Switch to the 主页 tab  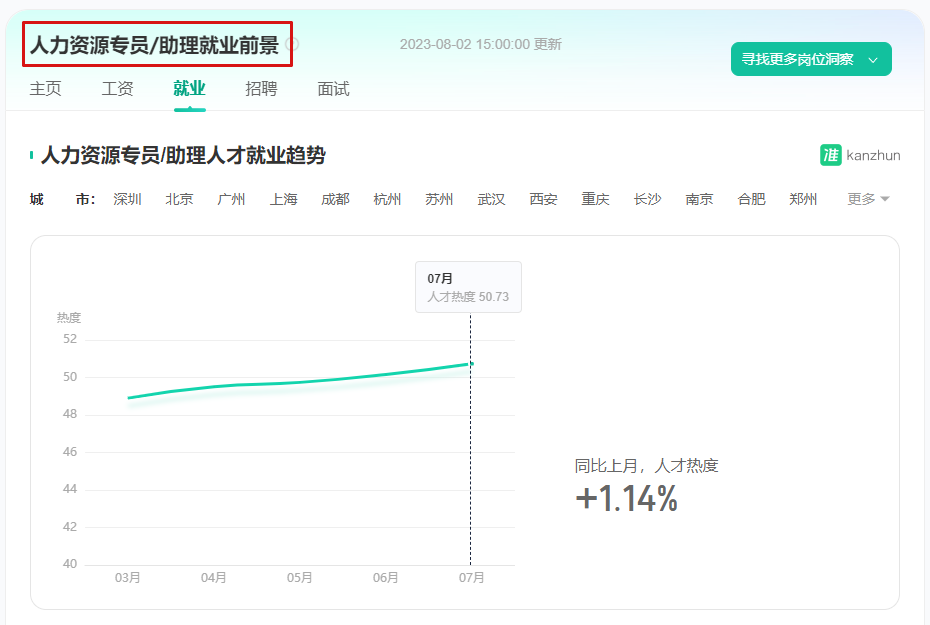click(45, 89)
